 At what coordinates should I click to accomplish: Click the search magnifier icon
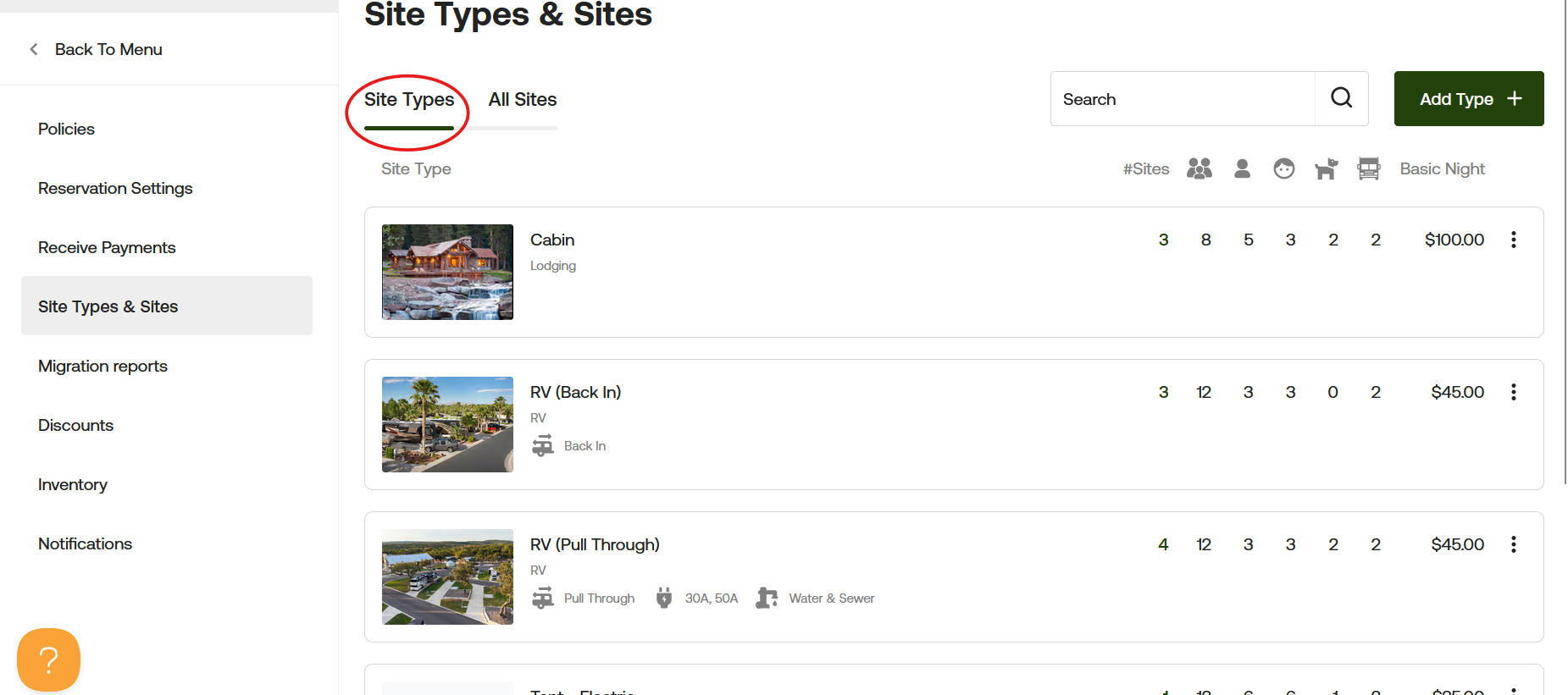click(x=1341, y=98)
